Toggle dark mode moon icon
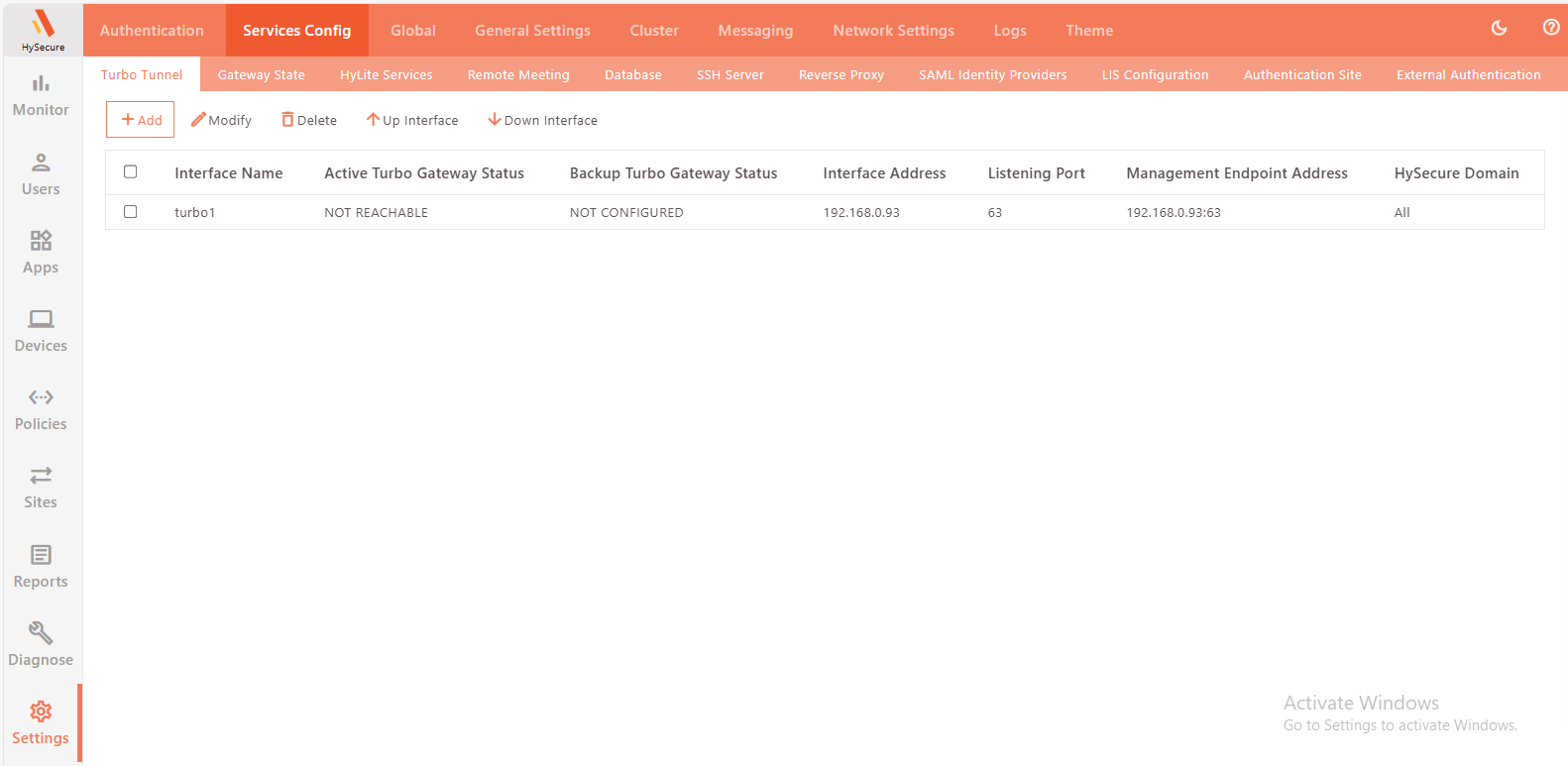Screen dimensions: 1568x766 pos(1499,28)
